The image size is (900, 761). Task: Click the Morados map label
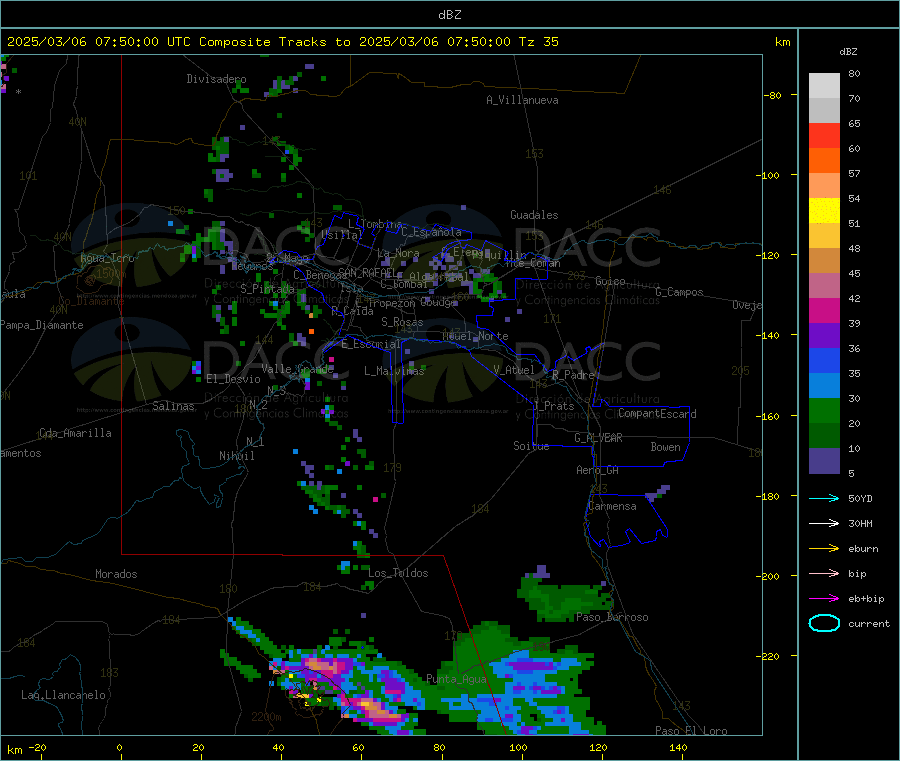[x=117, y=574]
